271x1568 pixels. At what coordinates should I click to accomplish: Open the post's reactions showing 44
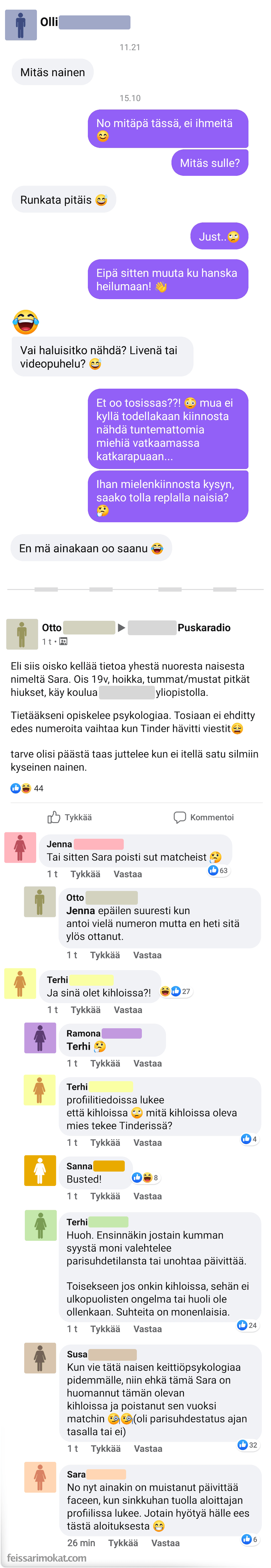(28, 788)
